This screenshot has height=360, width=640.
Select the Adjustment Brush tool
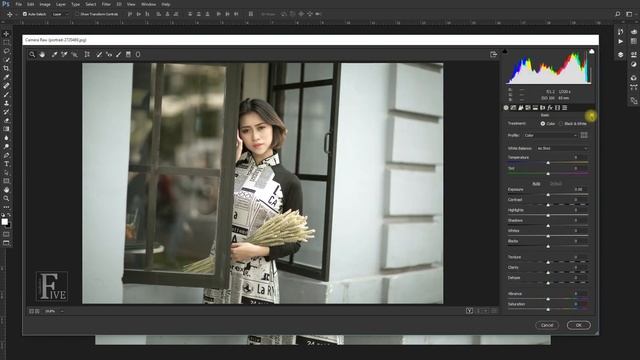pyautogui.click(x=119, y=54)
